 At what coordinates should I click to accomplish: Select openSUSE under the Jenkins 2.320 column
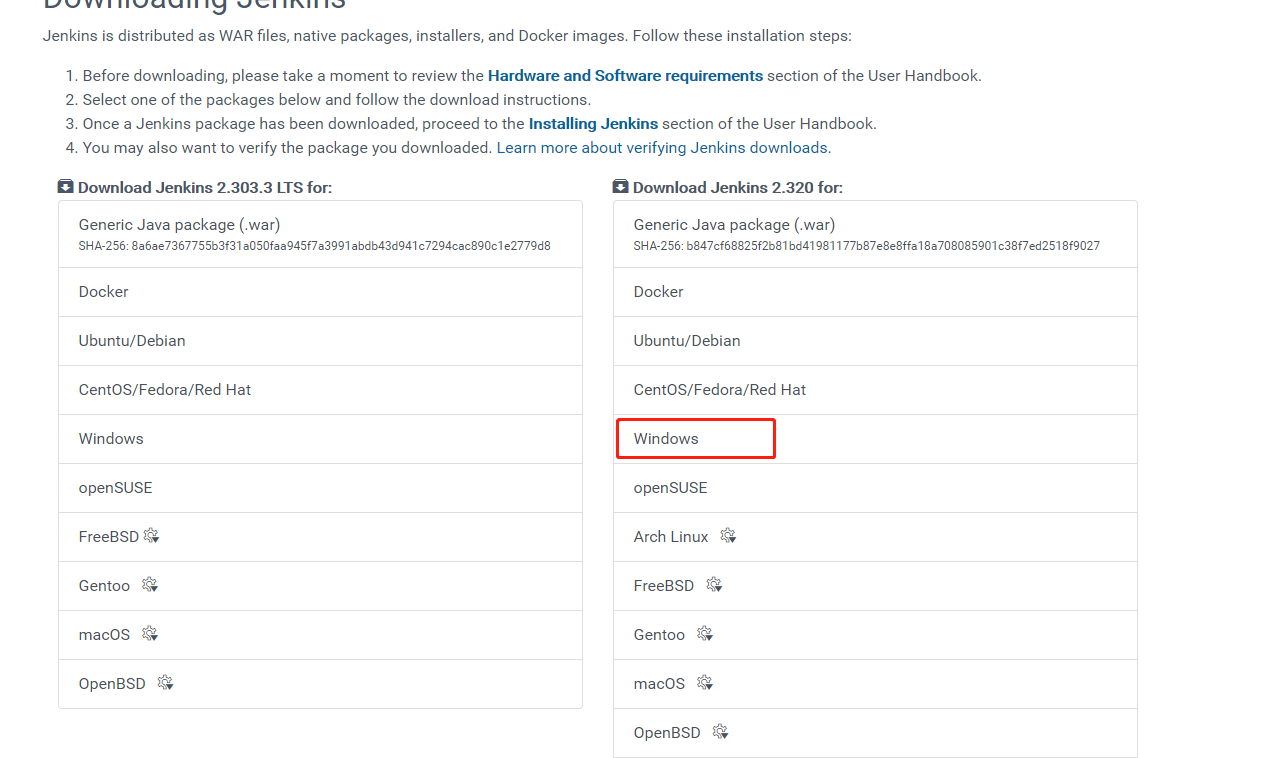(x=875, y=488)
